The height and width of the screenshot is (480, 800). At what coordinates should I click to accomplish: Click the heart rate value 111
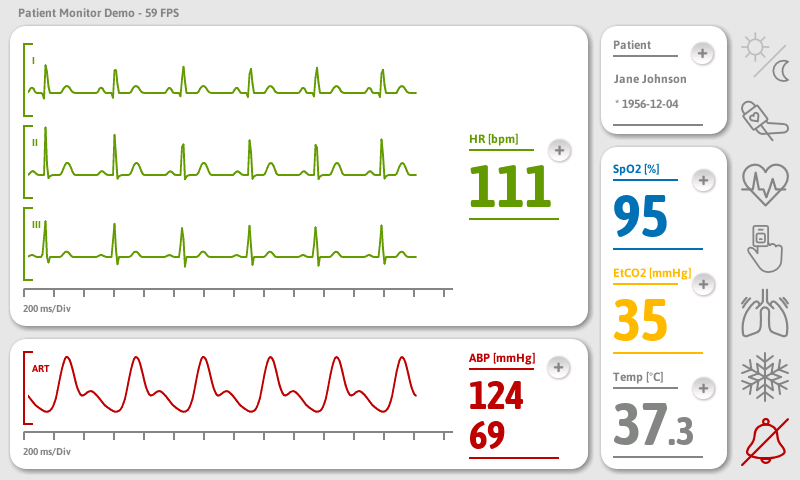coord(510,188)
